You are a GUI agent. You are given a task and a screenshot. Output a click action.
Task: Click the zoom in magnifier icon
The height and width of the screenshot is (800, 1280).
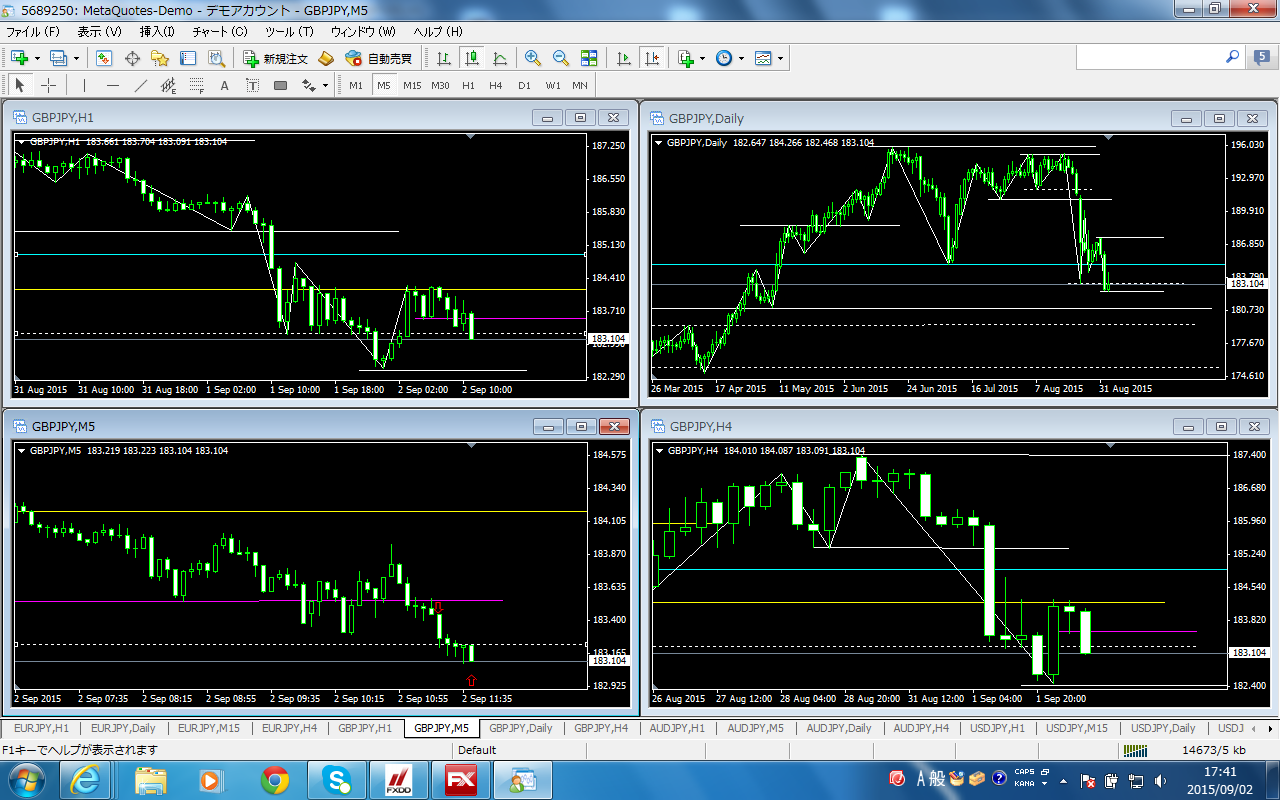532,59
